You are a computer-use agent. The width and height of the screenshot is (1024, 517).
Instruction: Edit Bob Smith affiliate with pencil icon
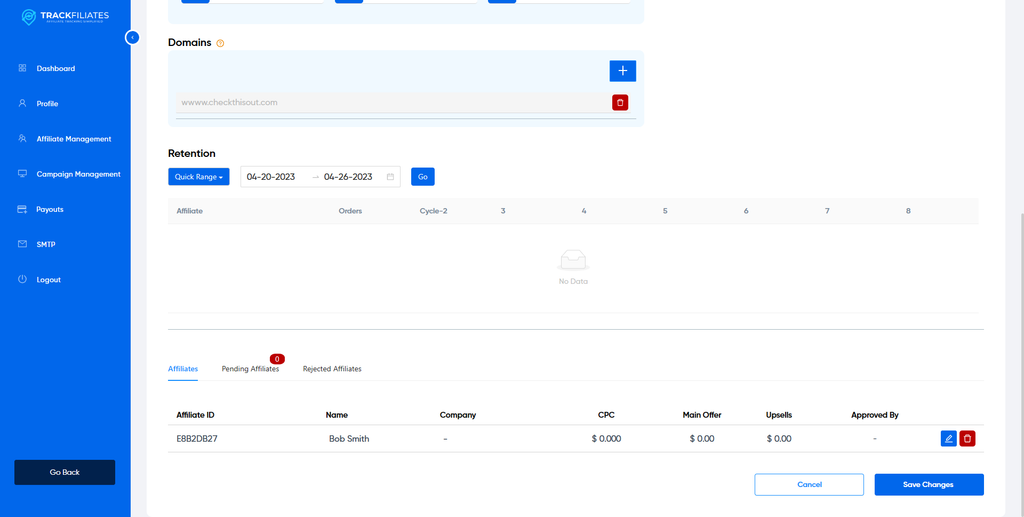[x=948, y=438]
